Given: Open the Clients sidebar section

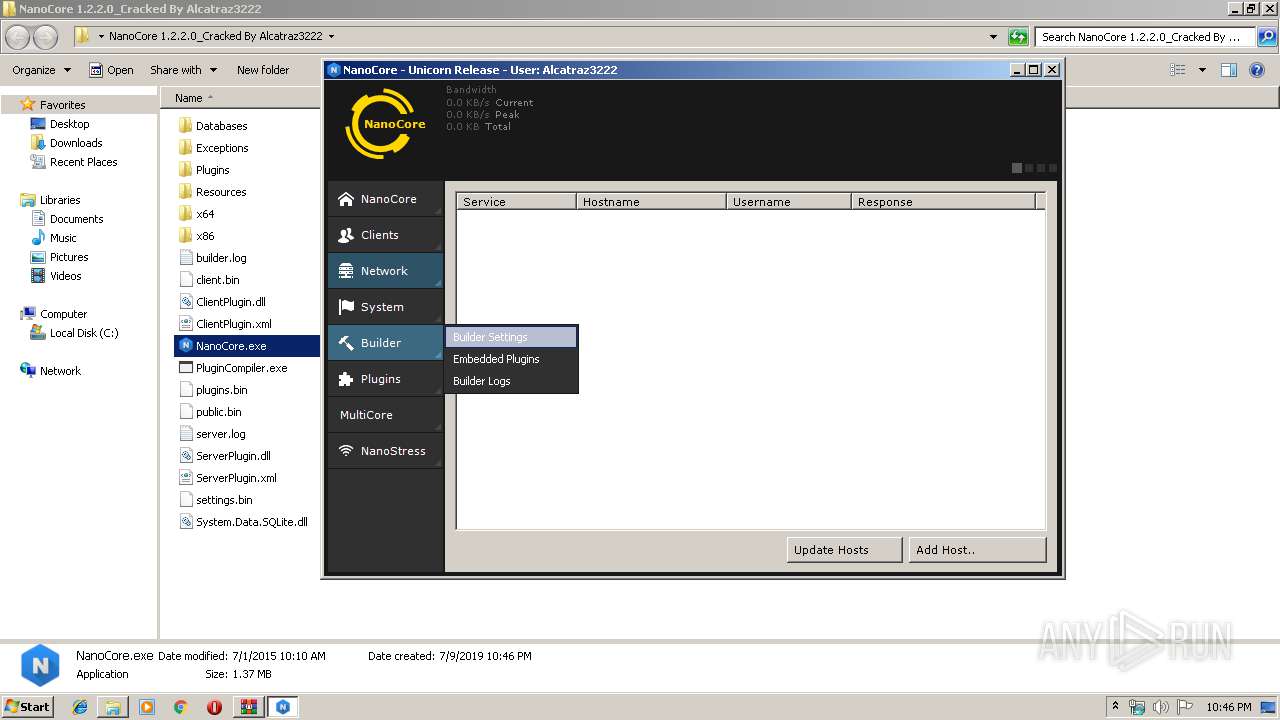Looking at the screenshot, I should click(x=385, y=235).
